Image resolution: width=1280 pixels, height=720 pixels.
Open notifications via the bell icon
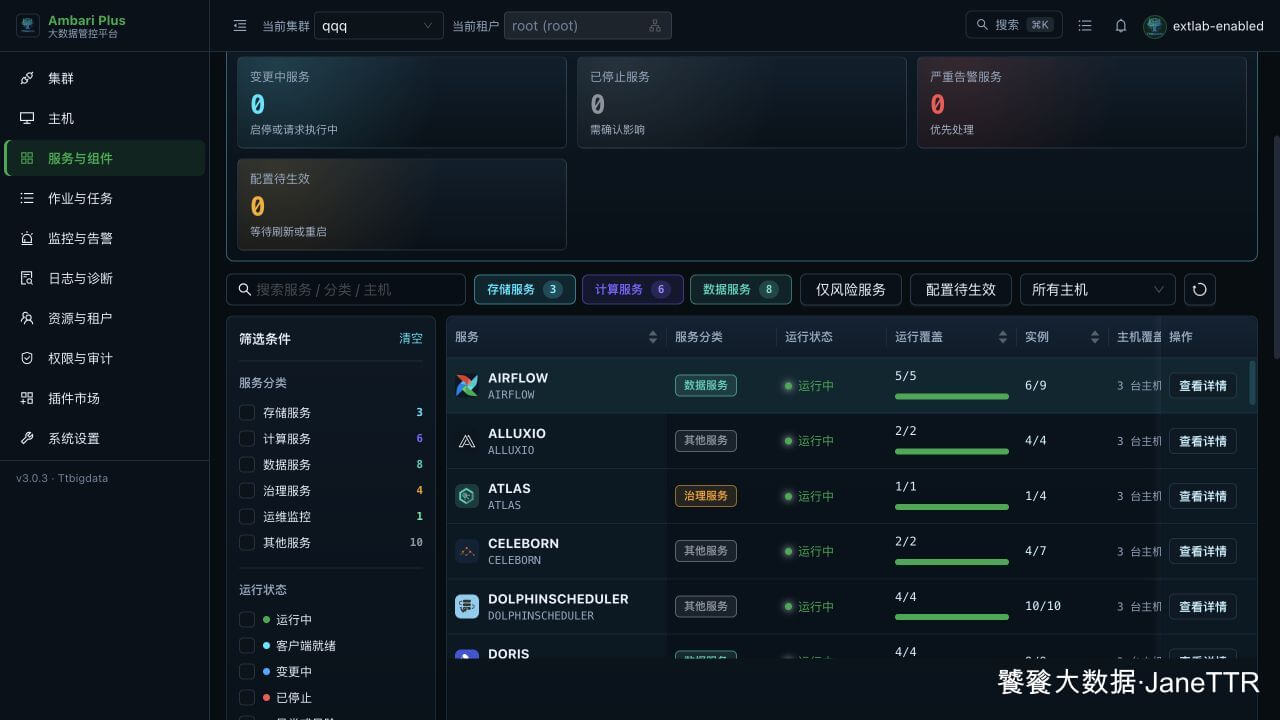1121,26
